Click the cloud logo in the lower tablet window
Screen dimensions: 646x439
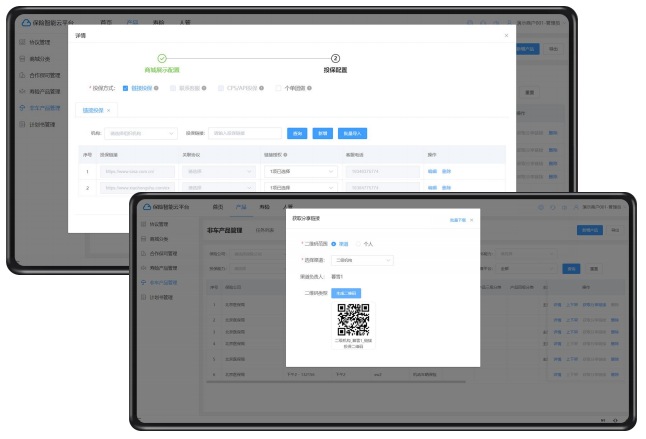[147, 207]
